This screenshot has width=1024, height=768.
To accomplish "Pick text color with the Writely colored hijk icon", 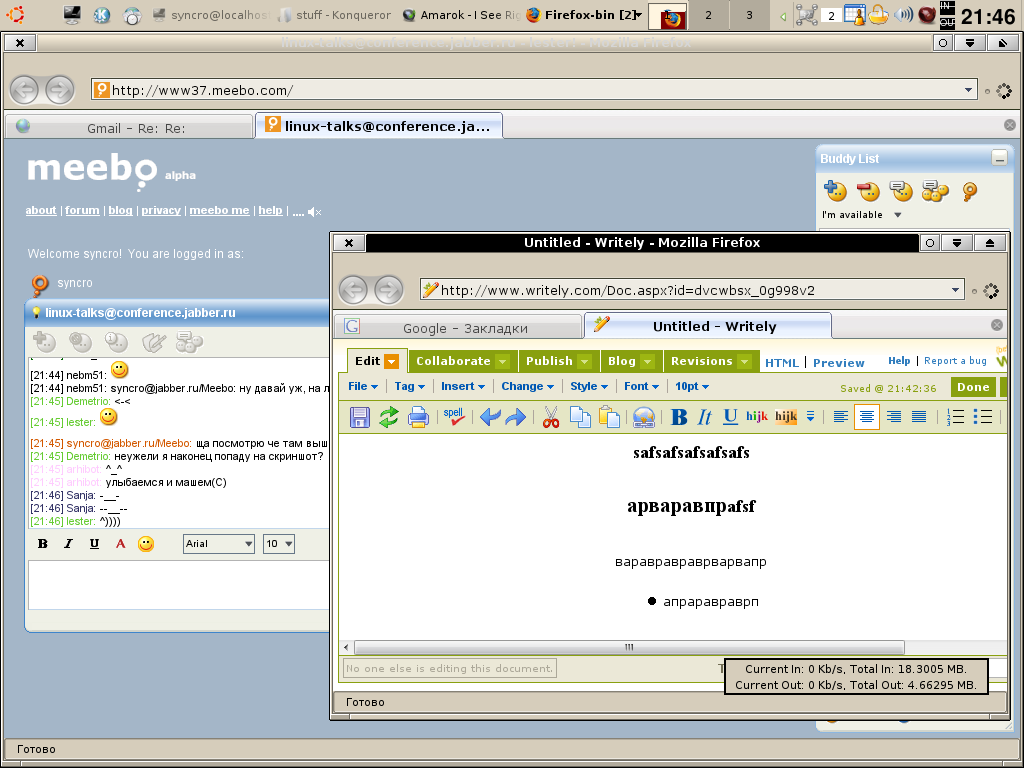I will [x=757, y=417].
